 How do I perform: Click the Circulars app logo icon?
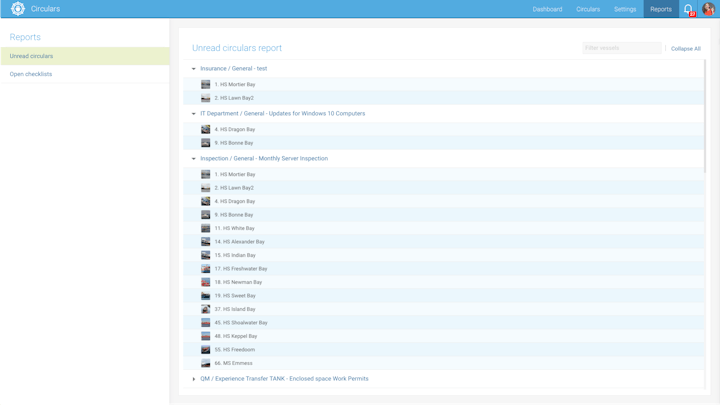(x=18, y=9)
